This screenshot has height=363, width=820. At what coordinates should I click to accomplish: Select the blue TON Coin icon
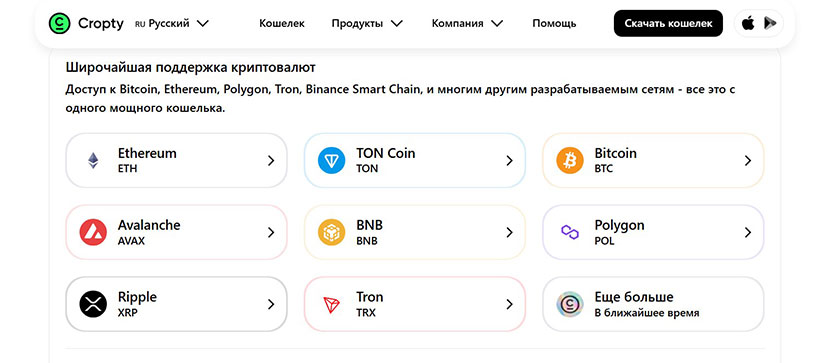tap(332, 161)
